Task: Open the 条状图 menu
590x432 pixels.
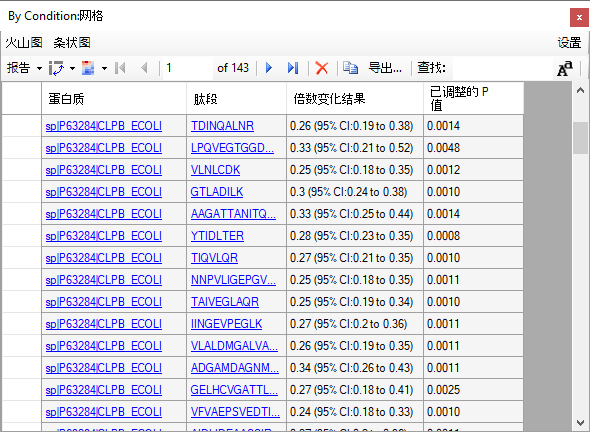Action: click(x=72, y=43)
